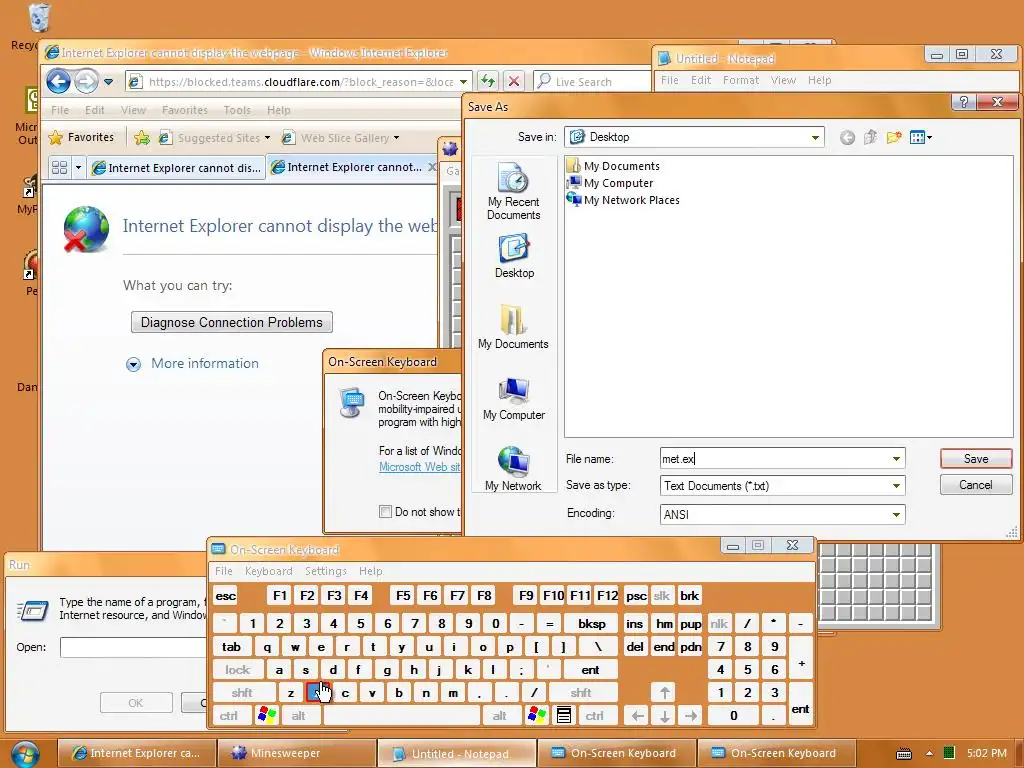The width and height of the screenshot is (1024, 768).
Task: Click the application menu key on keyboard
Action: [564, 715]
